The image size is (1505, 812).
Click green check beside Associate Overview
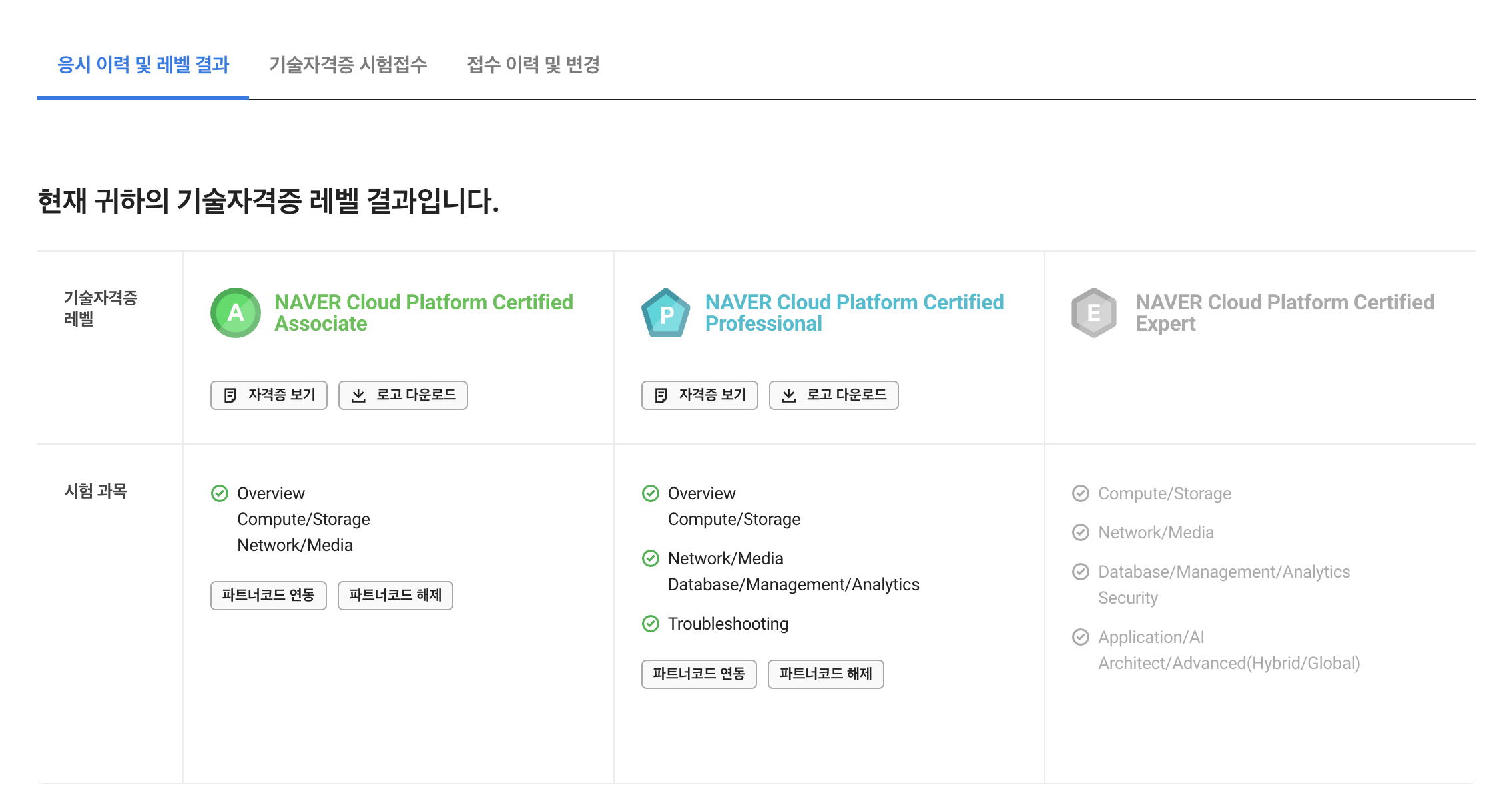220,493
